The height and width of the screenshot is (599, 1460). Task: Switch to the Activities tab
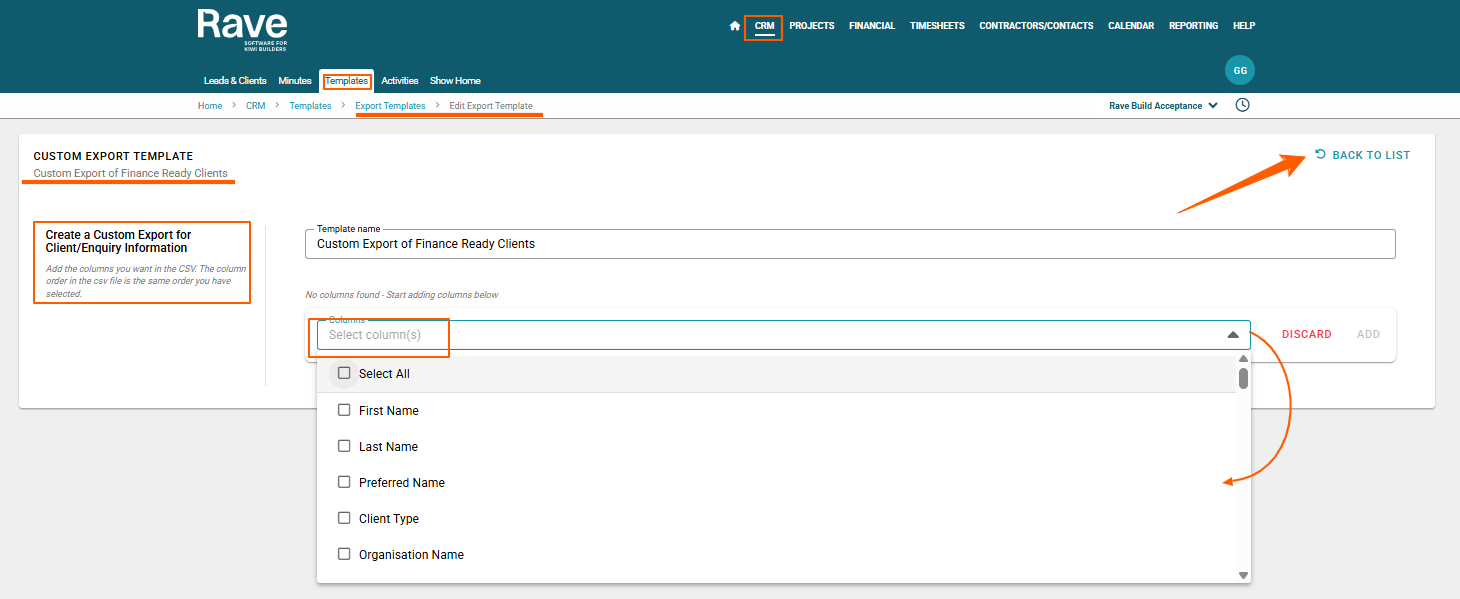pyautogui.click(x=400, y=81)
